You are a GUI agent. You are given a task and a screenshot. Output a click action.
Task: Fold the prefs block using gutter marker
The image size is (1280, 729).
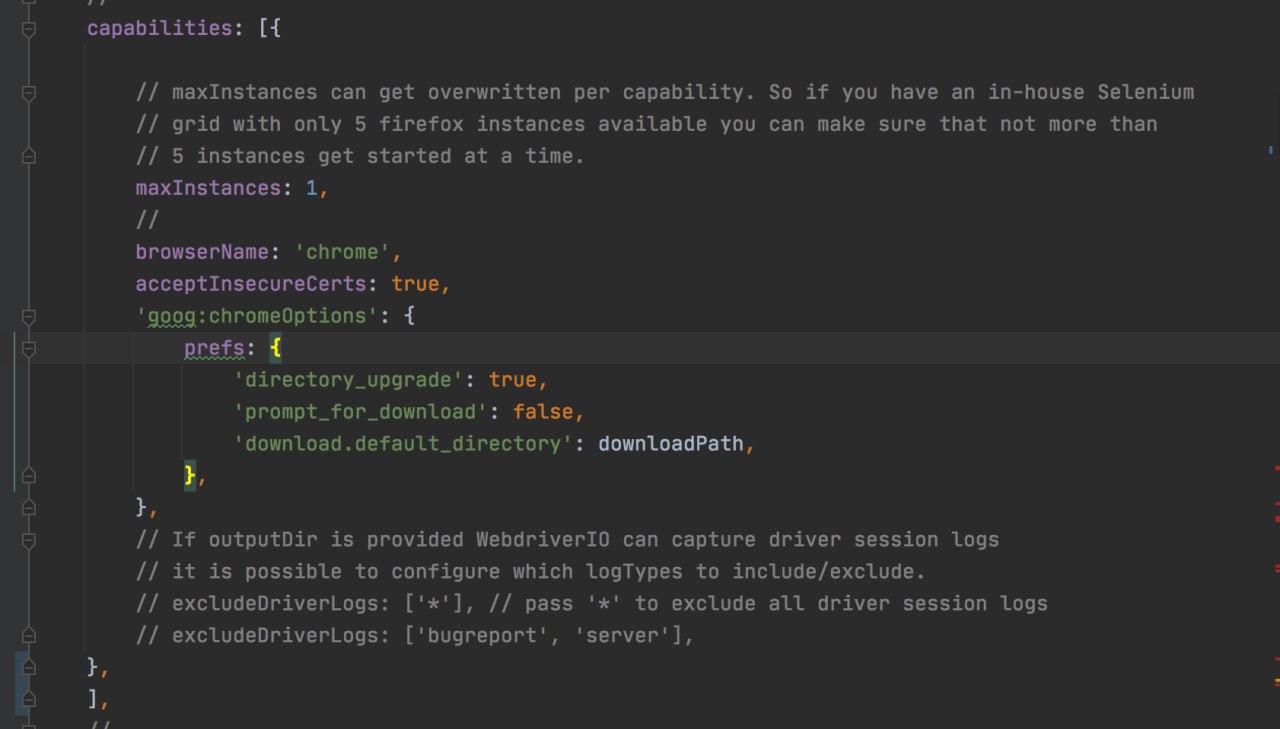pyautogui.click(x=28, y=349)
